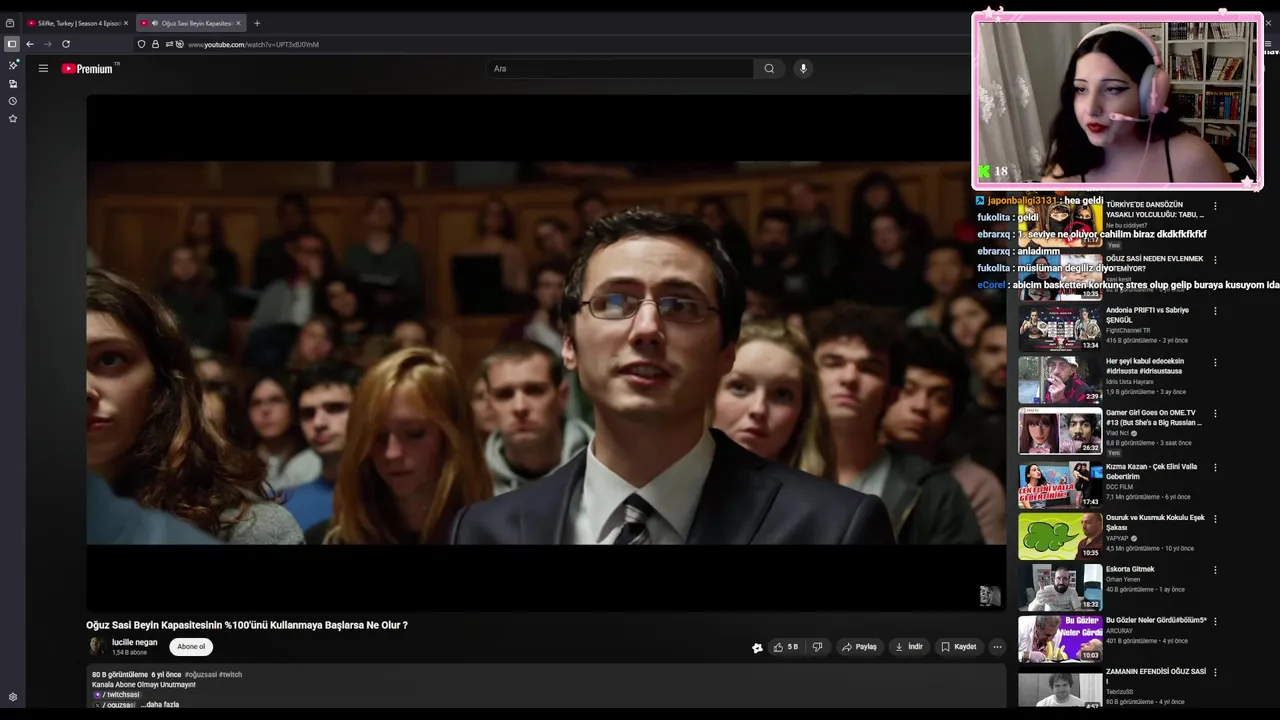The width and height of the screenshot is (1280, 720).
Task: Select the Oğuz Sasi Beyin Kapasitesi tab
Action: tap(190, 23)
